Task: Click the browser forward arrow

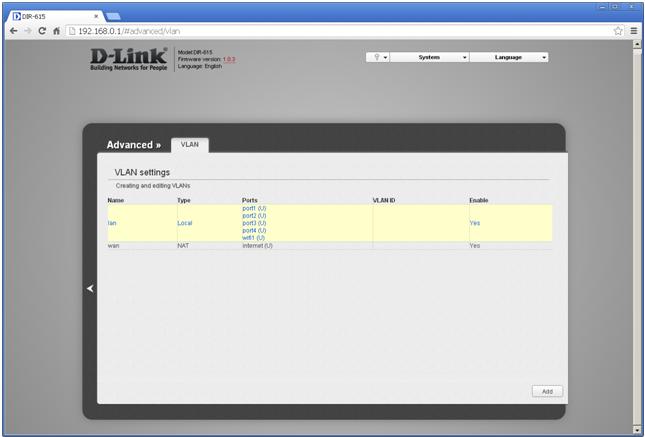Action: pyautogui.click(x=27, y=31)
